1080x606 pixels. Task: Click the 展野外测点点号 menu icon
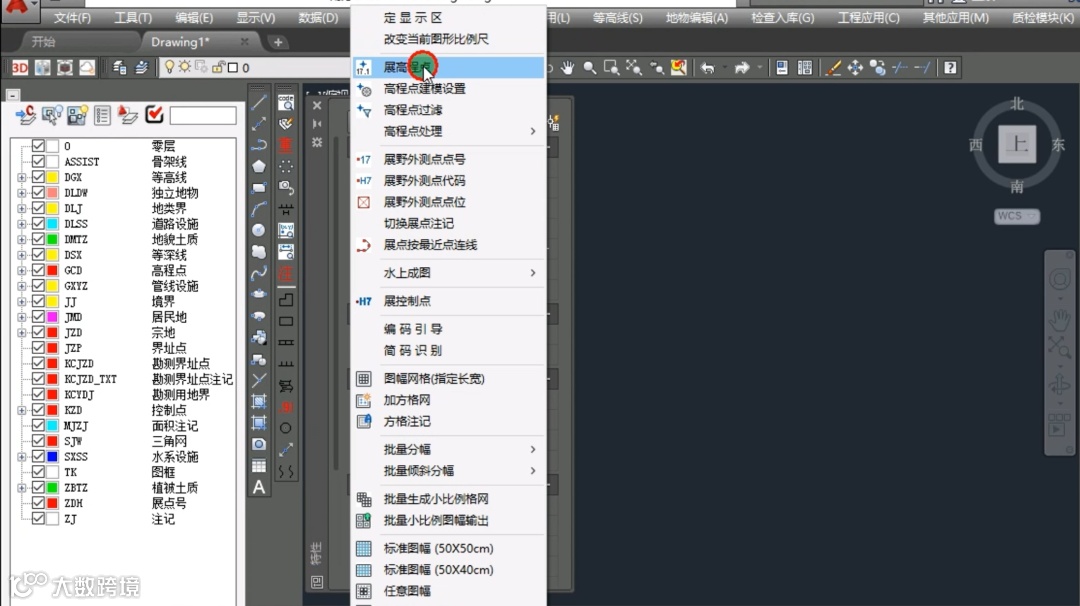tap(364, 159)
